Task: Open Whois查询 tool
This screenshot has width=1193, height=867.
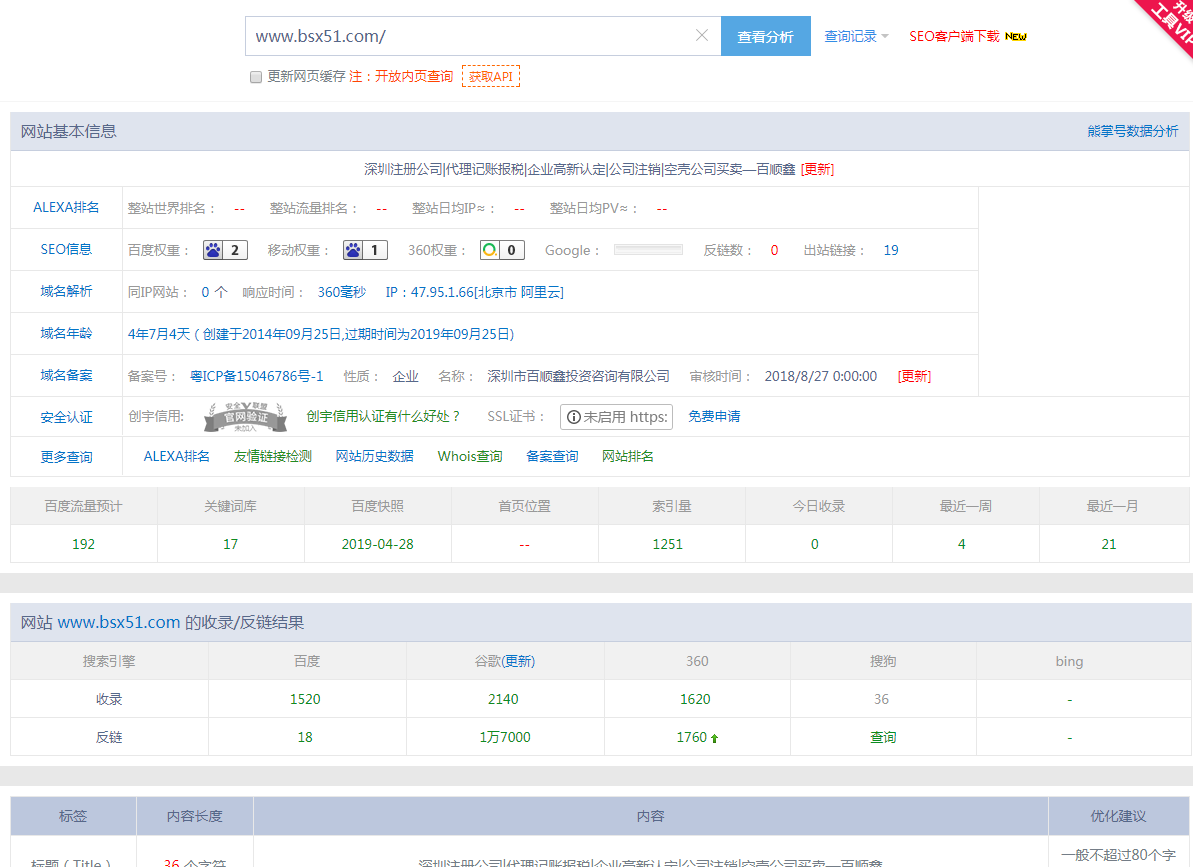Action: [469, 456]
